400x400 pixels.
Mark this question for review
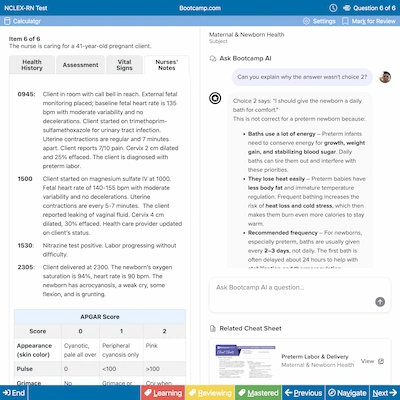[369, 21]
